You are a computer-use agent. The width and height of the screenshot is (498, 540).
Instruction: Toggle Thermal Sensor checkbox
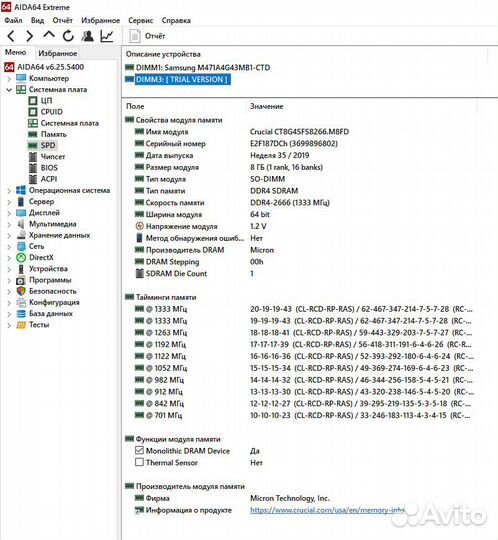click(x=139, y=462)
